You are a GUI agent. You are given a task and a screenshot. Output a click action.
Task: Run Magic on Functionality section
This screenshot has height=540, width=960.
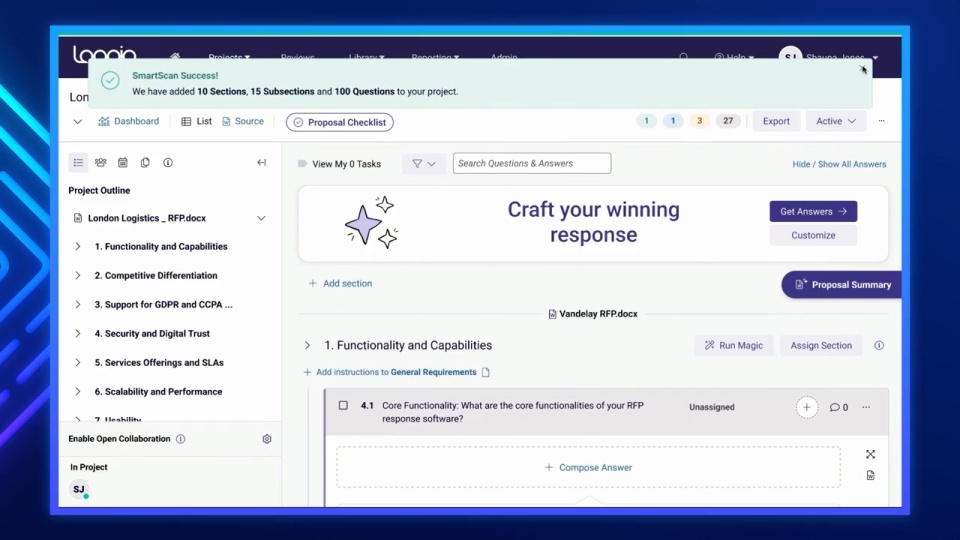pos(733,345)
